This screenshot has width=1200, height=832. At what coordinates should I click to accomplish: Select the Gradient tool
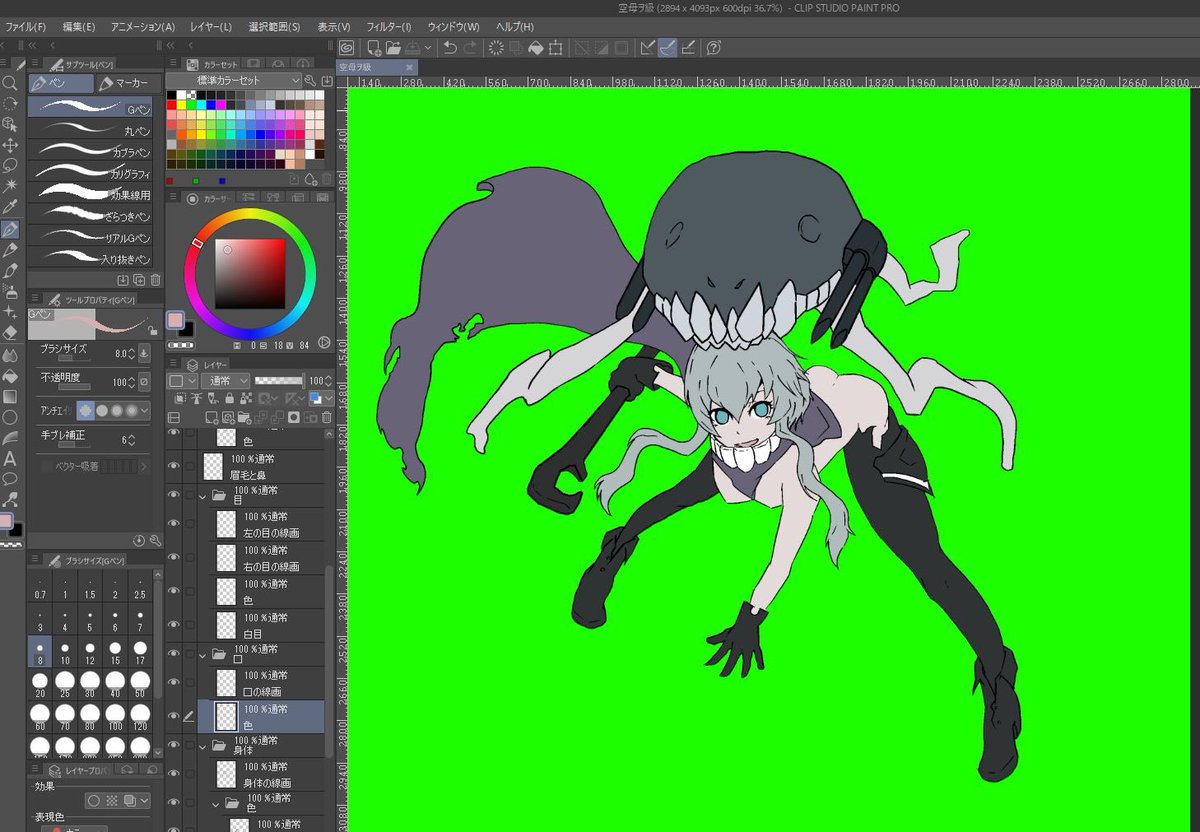[x=10, y=397]
